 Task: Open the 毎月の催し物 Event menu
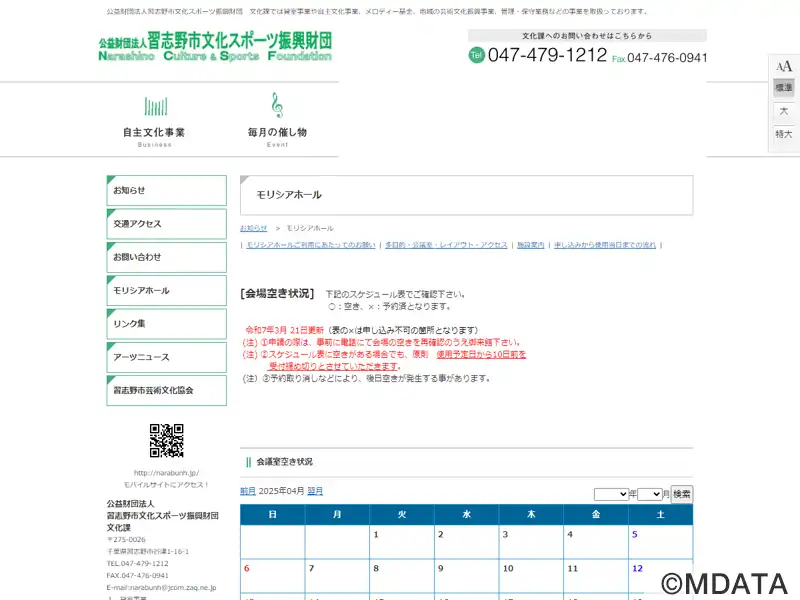click(277, 120)
